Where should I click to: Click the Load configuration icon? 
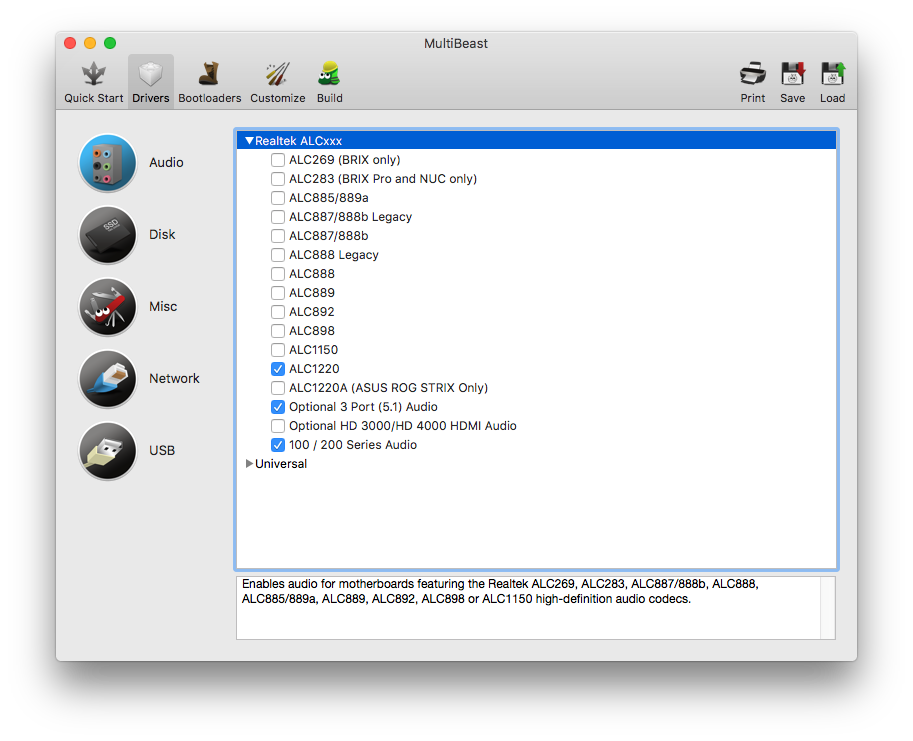pyautogui.click(x=832, y=75)
